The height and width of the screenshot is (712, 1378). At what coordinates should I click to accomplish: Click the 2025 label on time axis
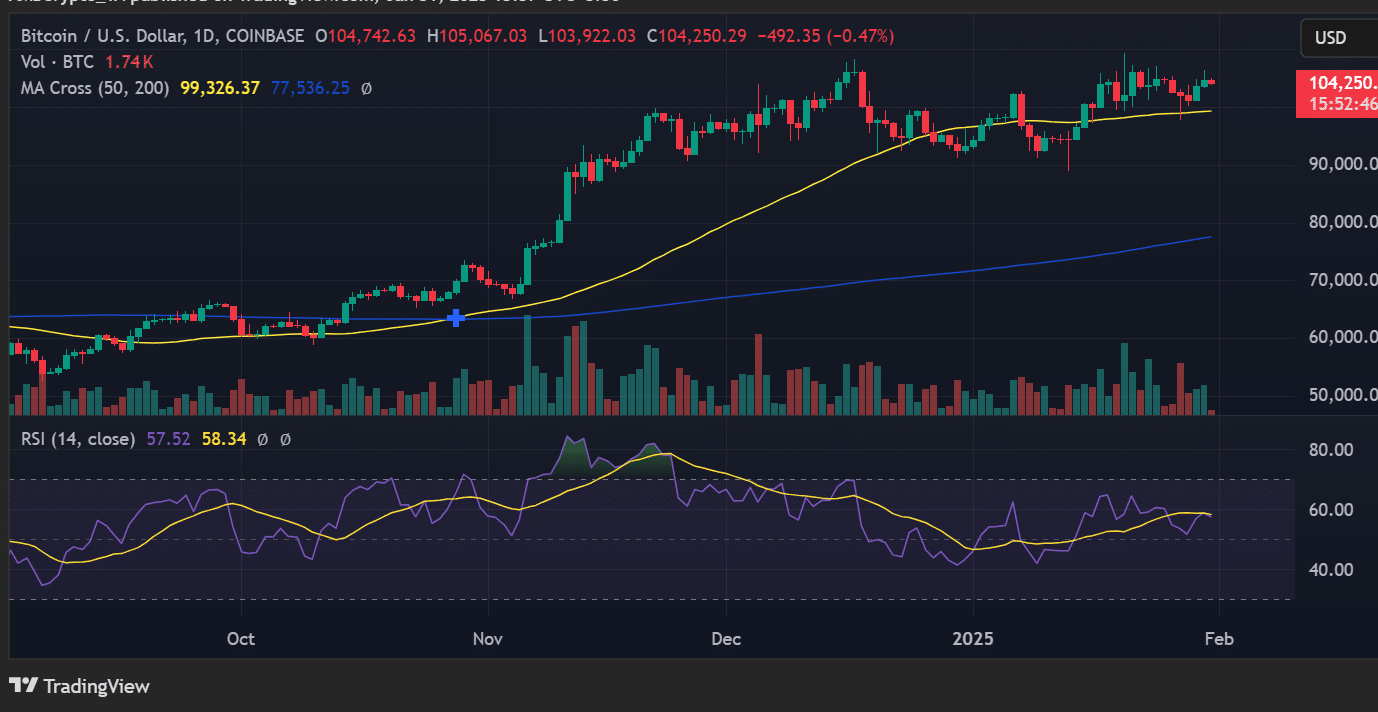973,639
